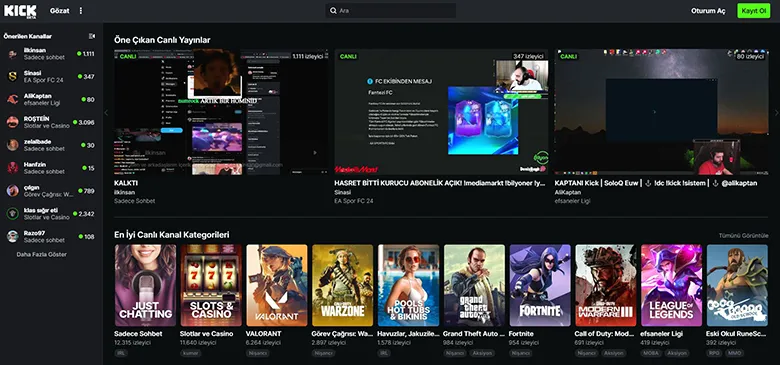The height and width of the screenshot is (365, 780).
Task: Click KAPTANI Kick SoloQ Euw title
Action: [656, 183]
